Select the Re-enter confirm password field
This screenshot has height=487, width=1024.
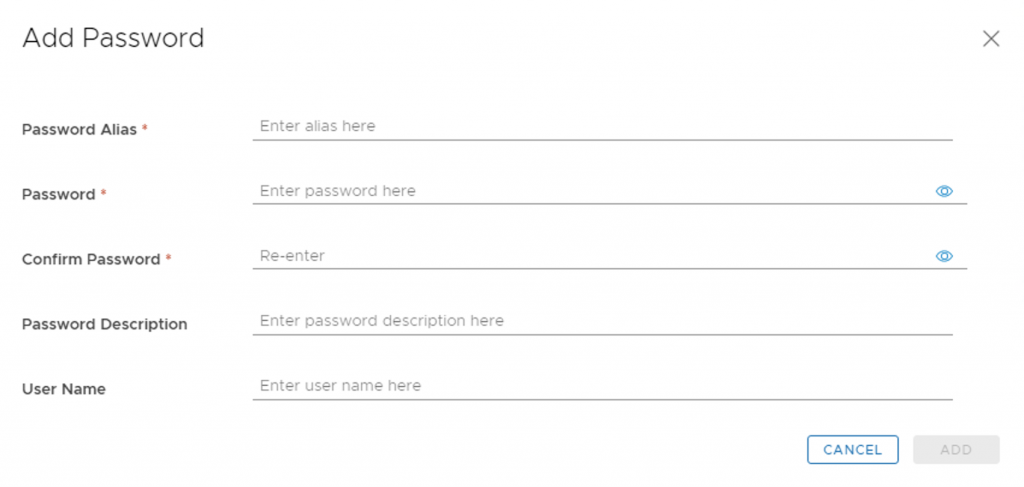(590, 256)
